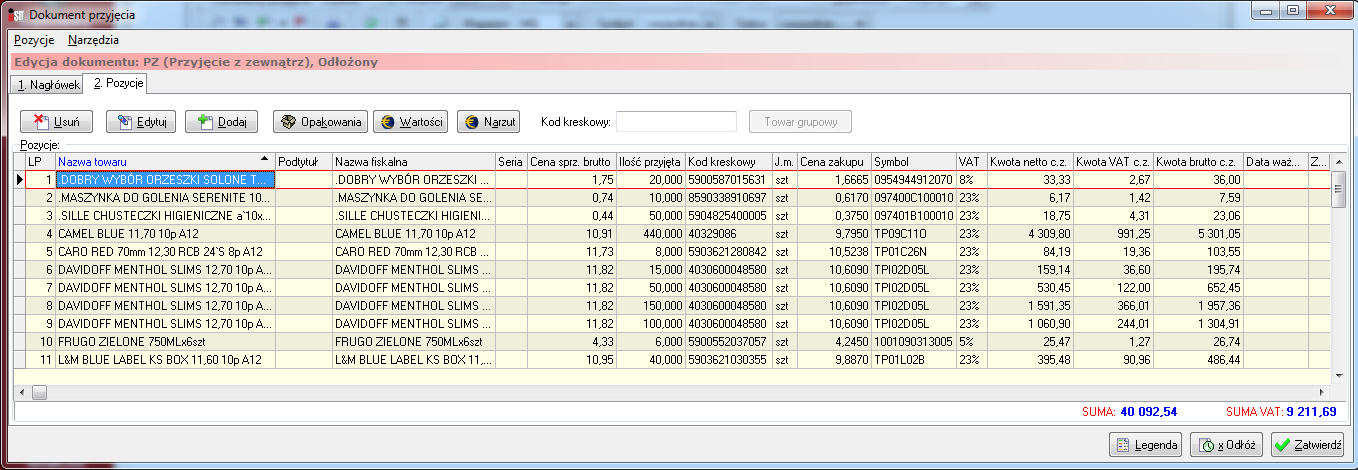This screenshot has width=1358, height=470.
Task: Click the Seria column header
Action: point(510,161)
